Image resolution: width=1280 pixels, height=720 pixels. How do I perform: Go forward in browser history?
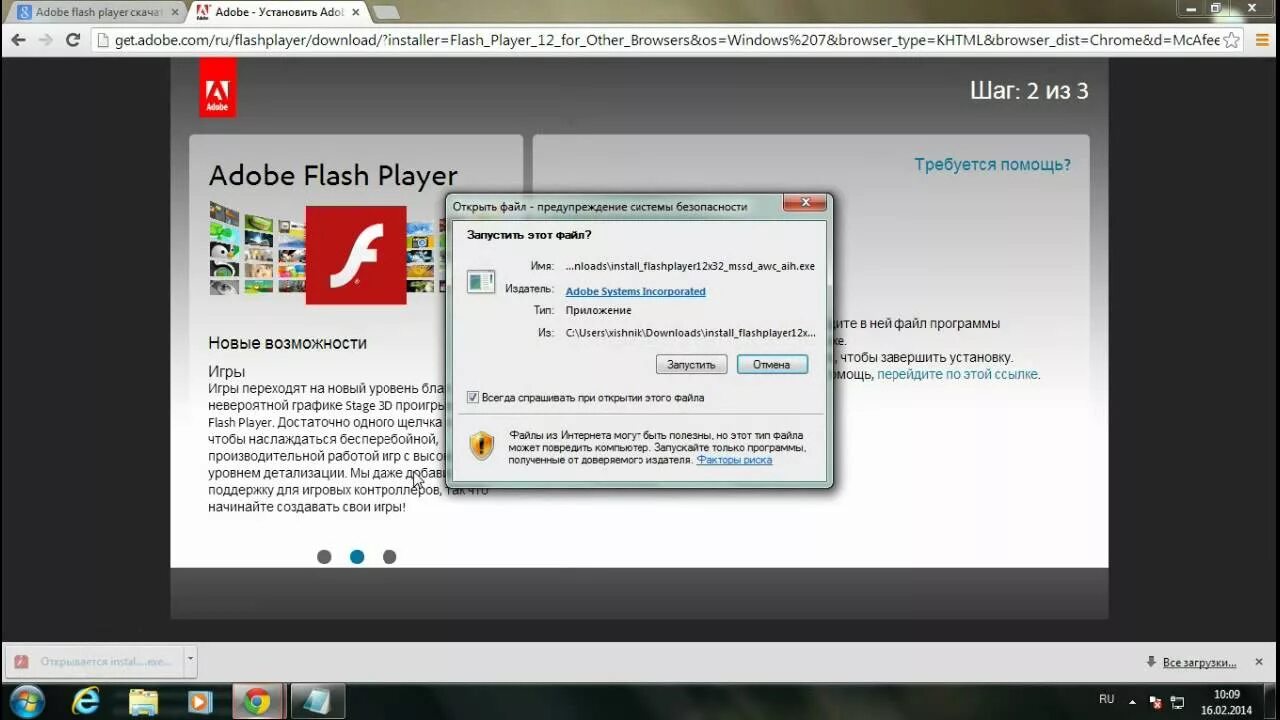pyautogui.click(x=45, y=40)
